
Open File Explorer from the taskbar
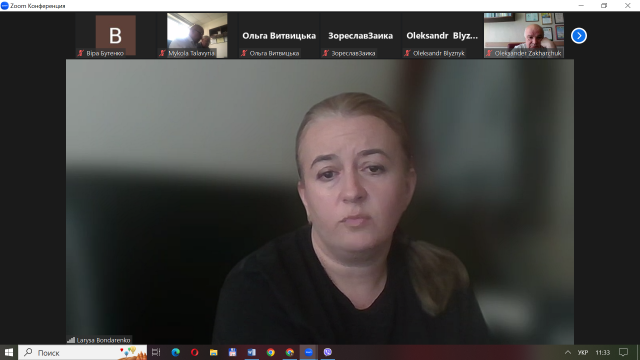213,352
